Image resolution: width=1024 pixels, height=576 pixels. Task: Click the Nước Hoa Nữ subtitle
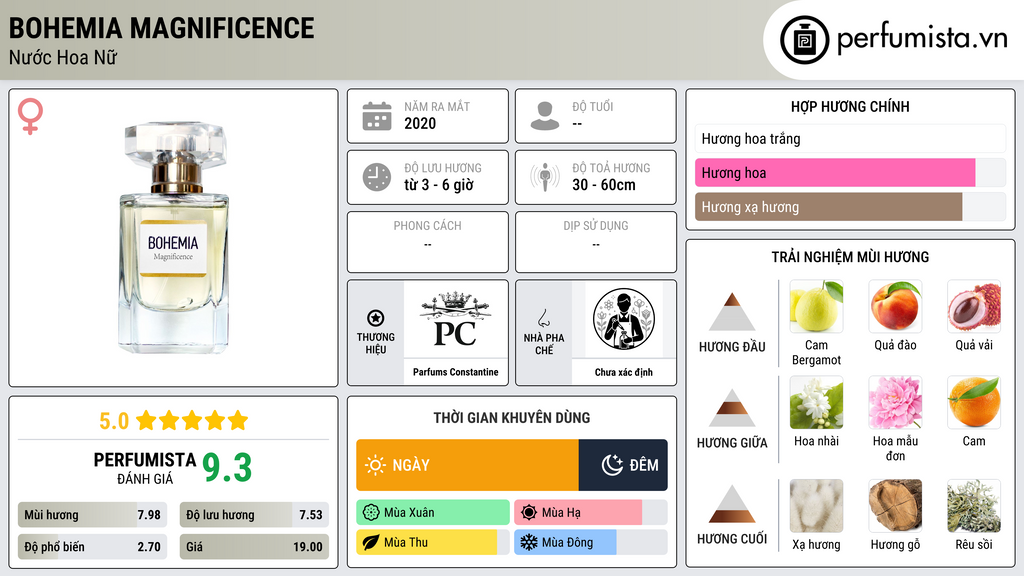pyautogui.click(x=63, y=58)
